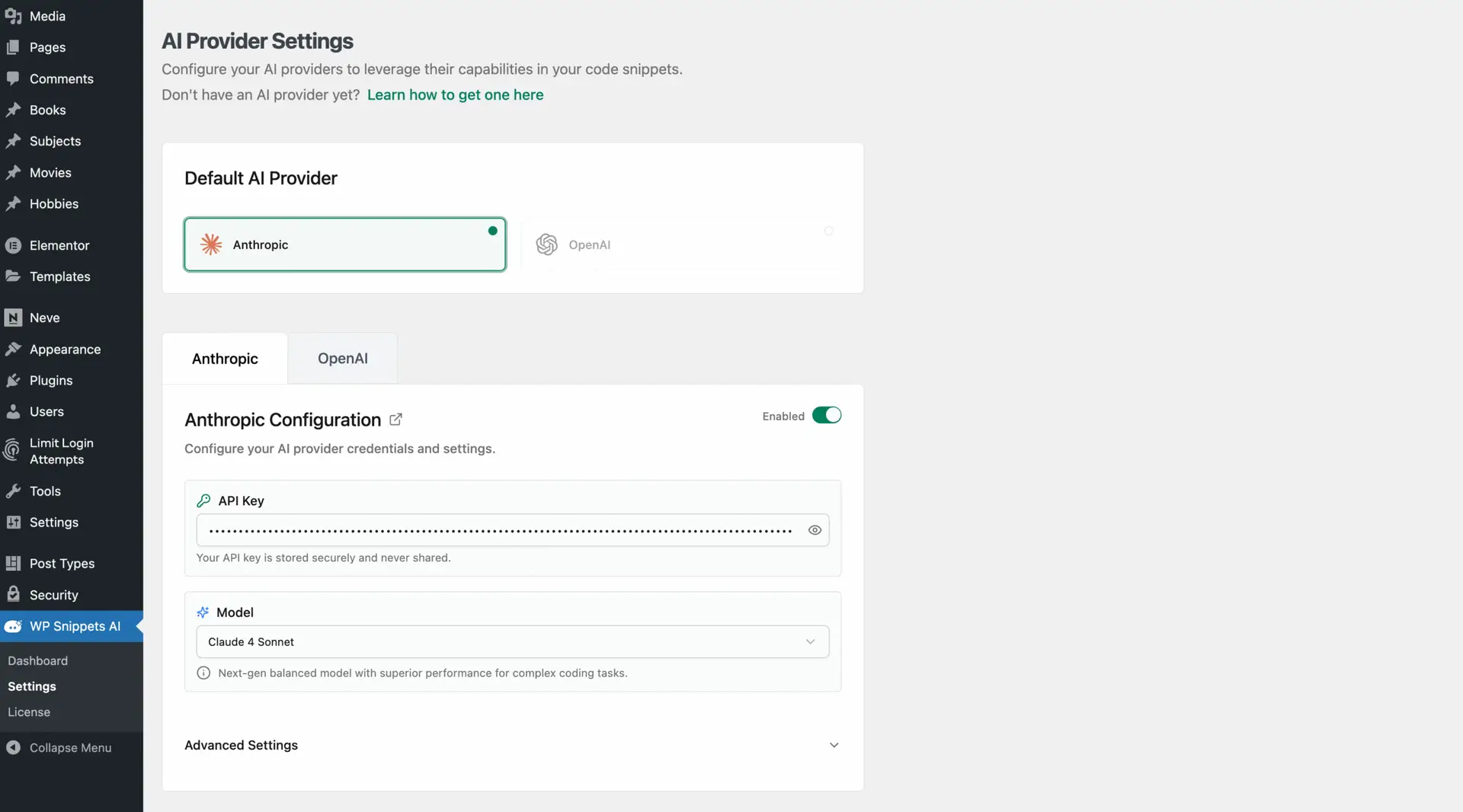Select Anthropic as default provider
Screen dimensions: 1463x812
coord(345,245)
